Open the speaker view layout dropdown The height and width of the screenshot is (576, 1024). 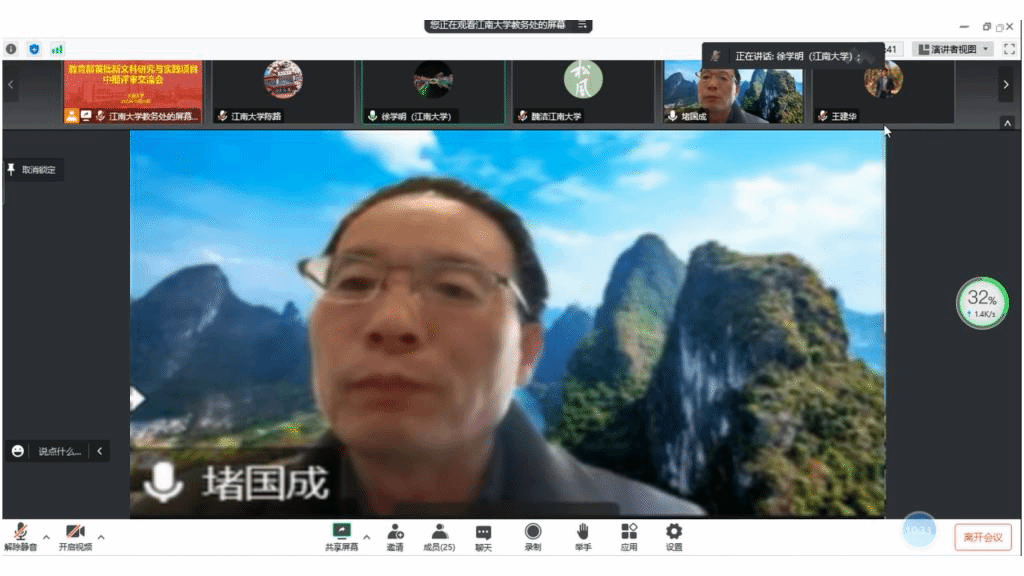954,49
